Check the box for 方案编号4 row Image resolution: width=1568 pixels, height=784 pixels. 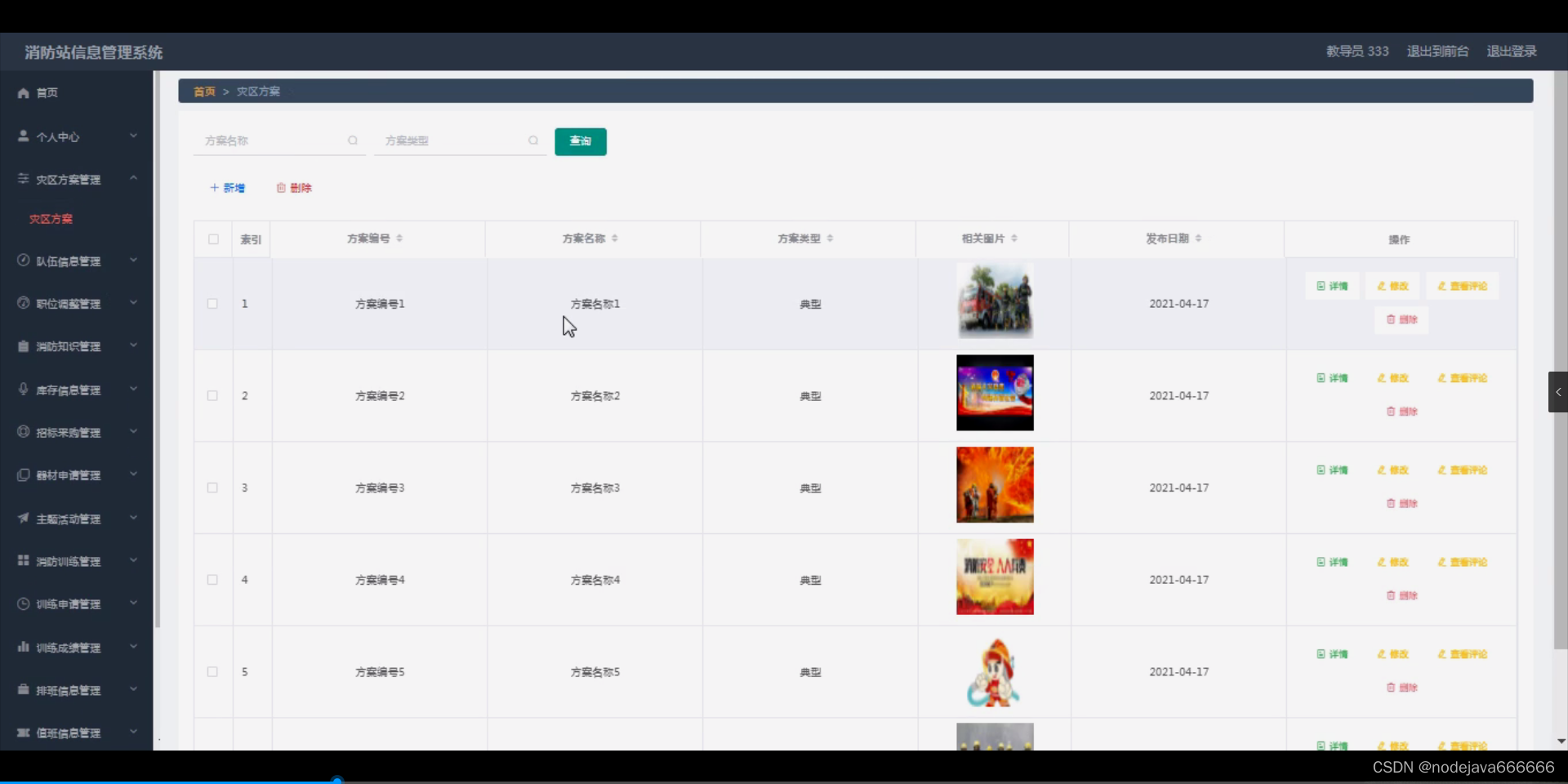212,580
